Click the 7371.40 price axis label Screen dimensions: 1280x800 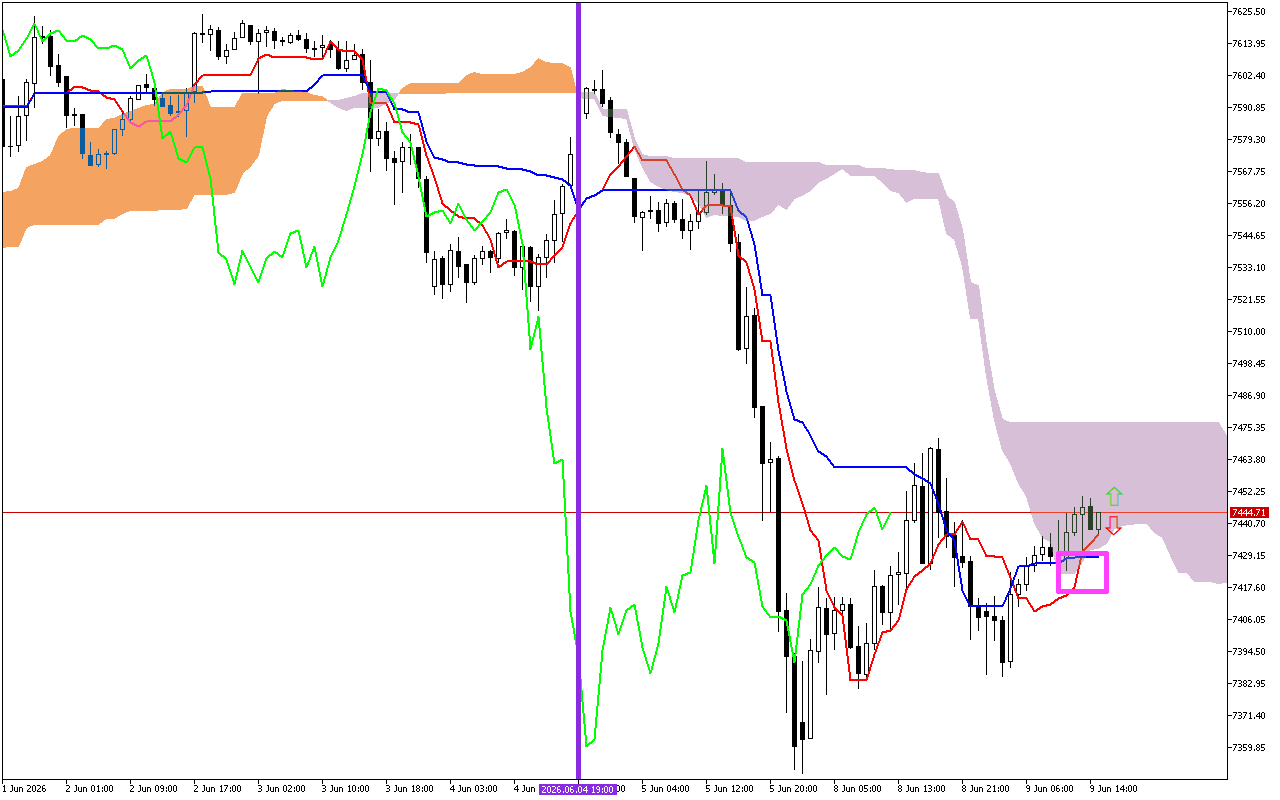(x=1250, y=715)
